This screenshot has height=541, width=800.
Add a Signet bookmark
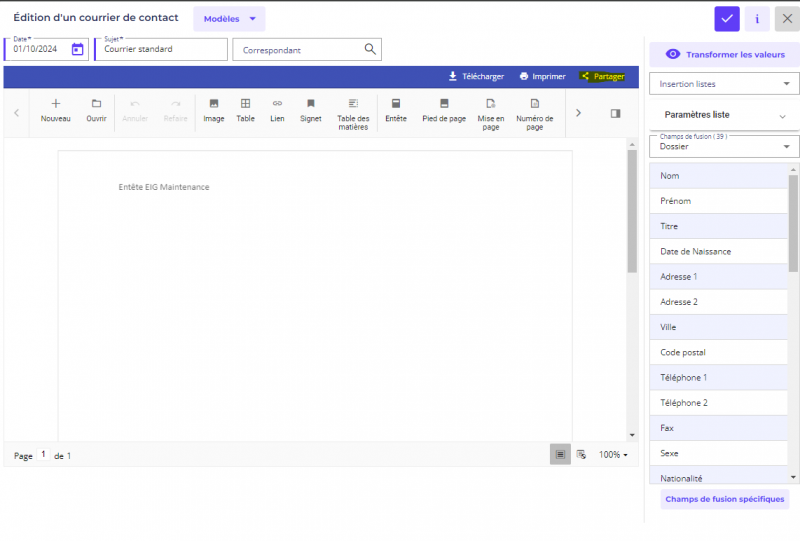click(311, 104)
